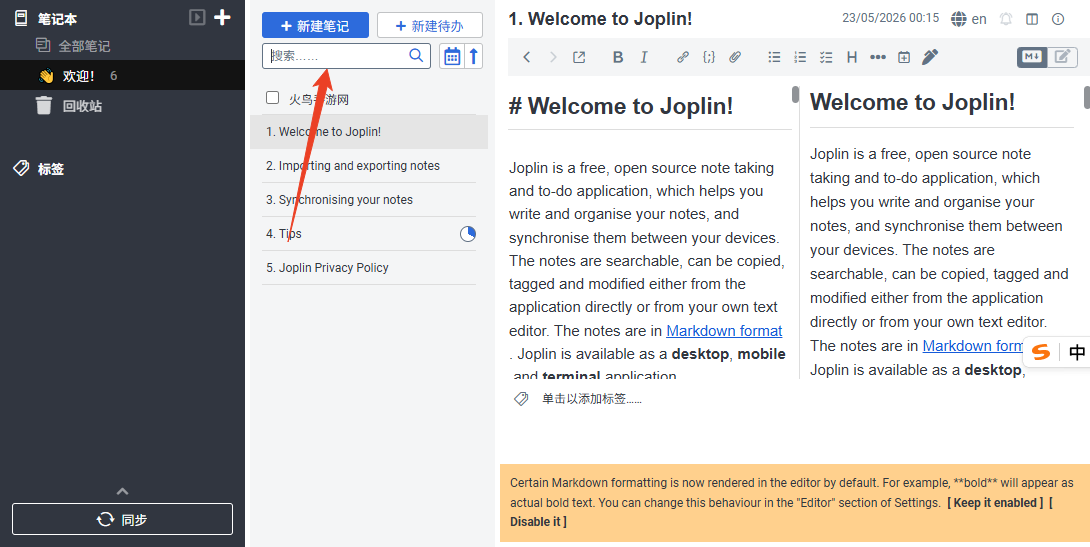
Task: Click the 笔记本 notebooks header
Action: click(x=56, y=19)
